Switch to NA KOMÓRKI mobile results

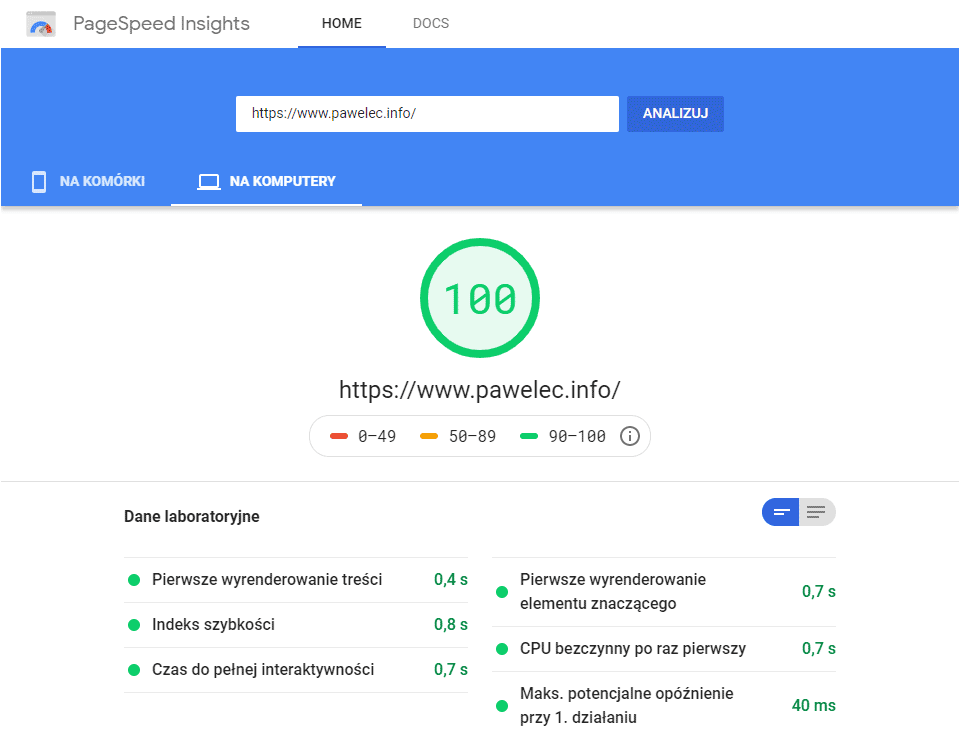tap(89, 182)
